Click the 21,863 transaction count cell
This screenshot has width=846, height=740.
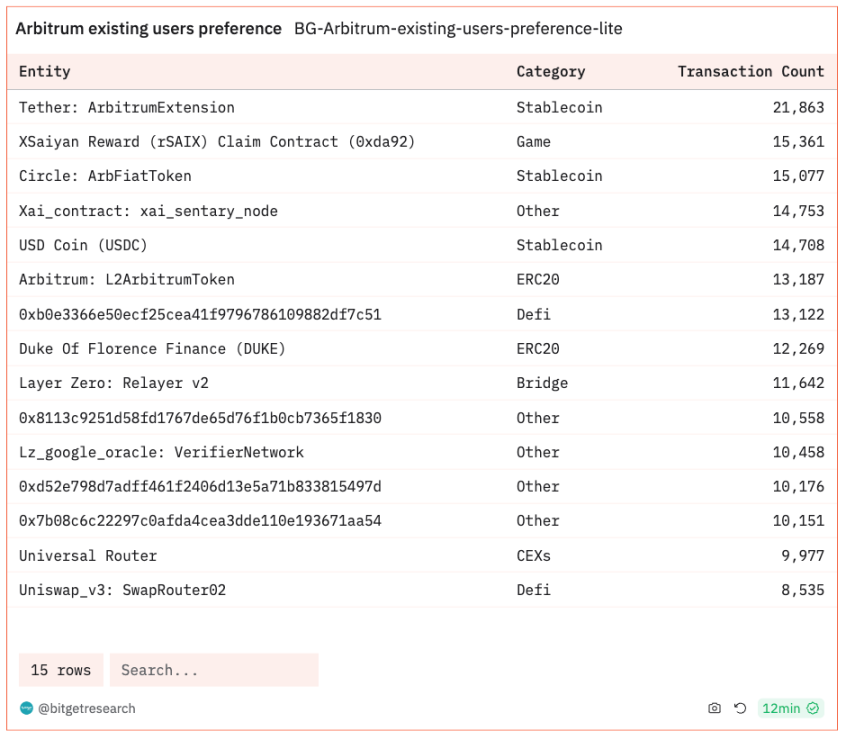pos(798,107)
